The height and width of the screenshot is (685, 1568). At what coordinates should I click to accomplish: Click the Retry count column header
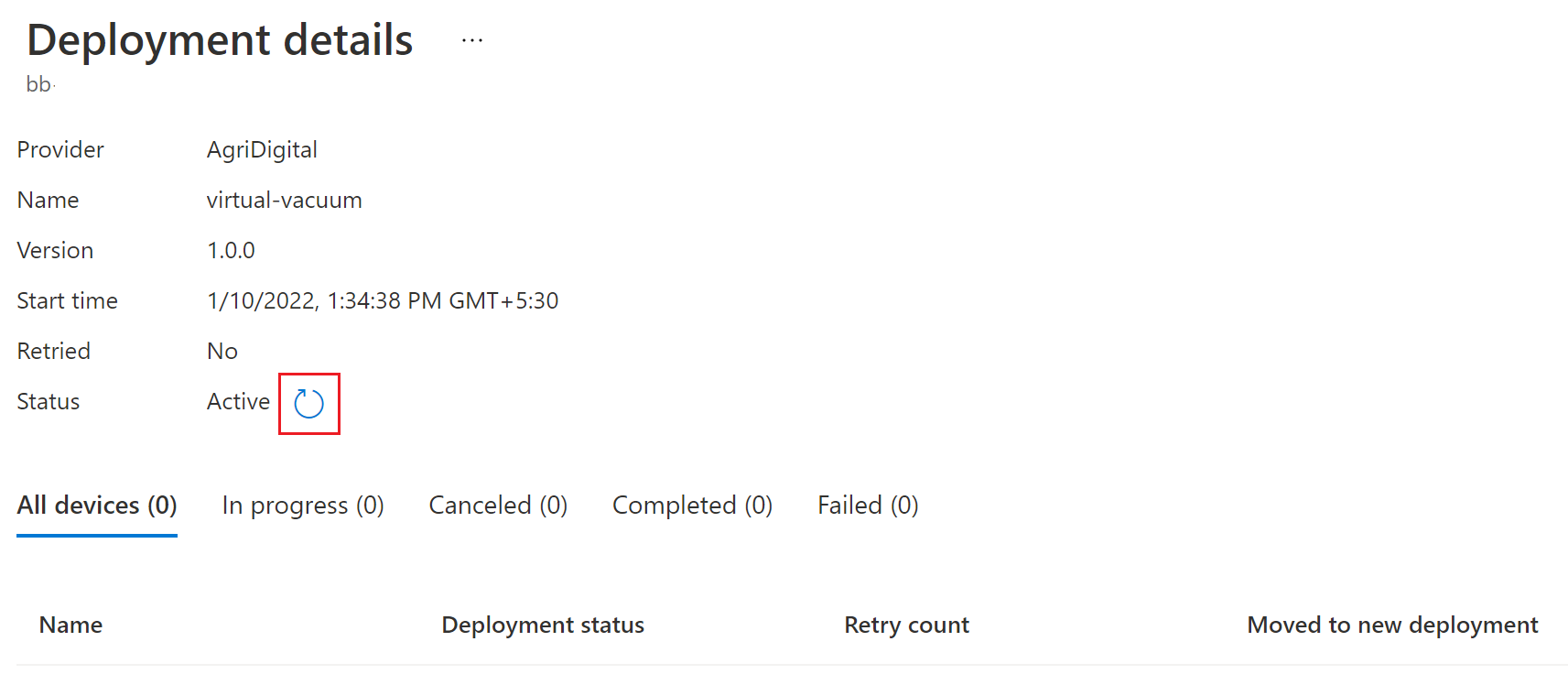tap(906, 625)
